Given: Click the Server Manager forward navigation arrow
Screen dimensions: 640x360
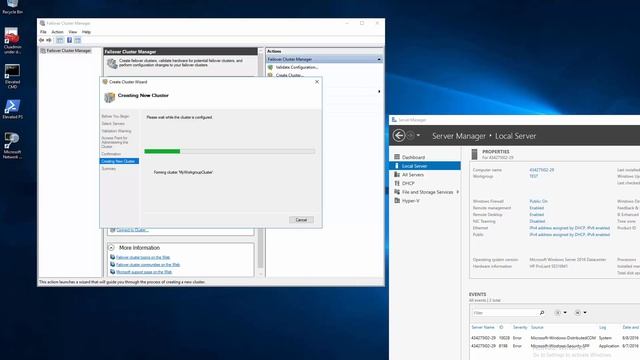Looking at the screenshot, I should (x=411, y=136).
